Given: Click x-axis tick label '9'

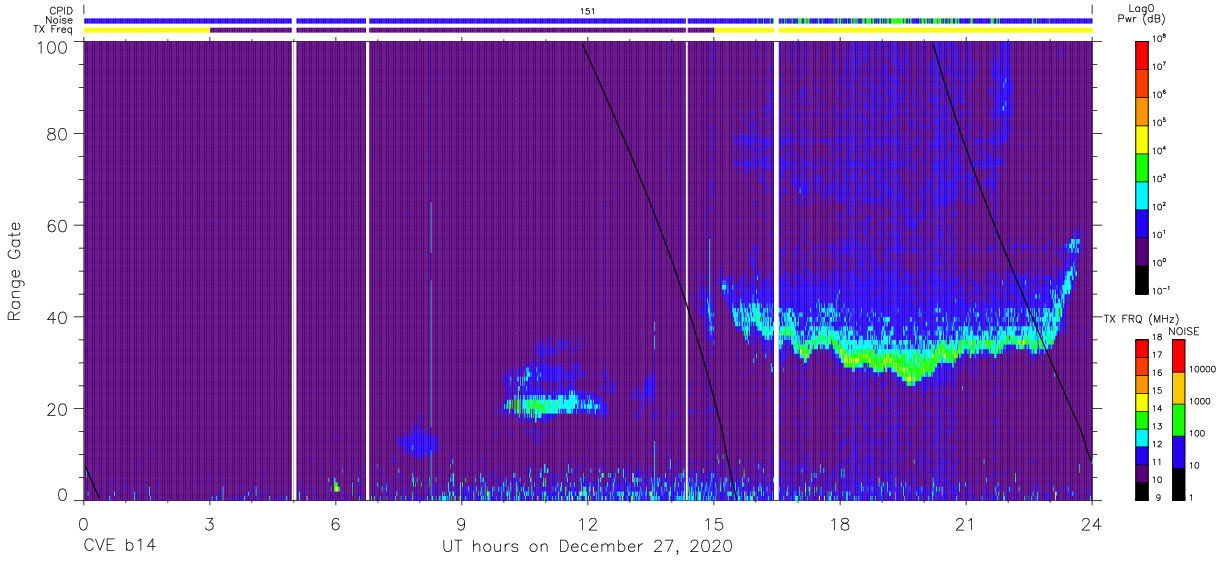Looking at the screenshot, I should click(x=462, y=522).
